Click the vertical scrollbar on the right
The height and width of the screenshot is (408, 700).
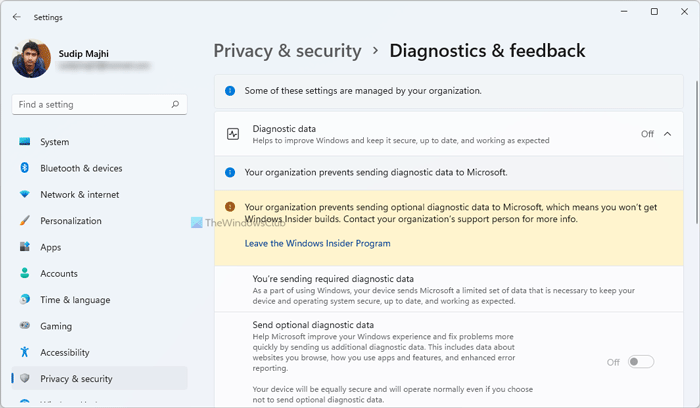697,152
